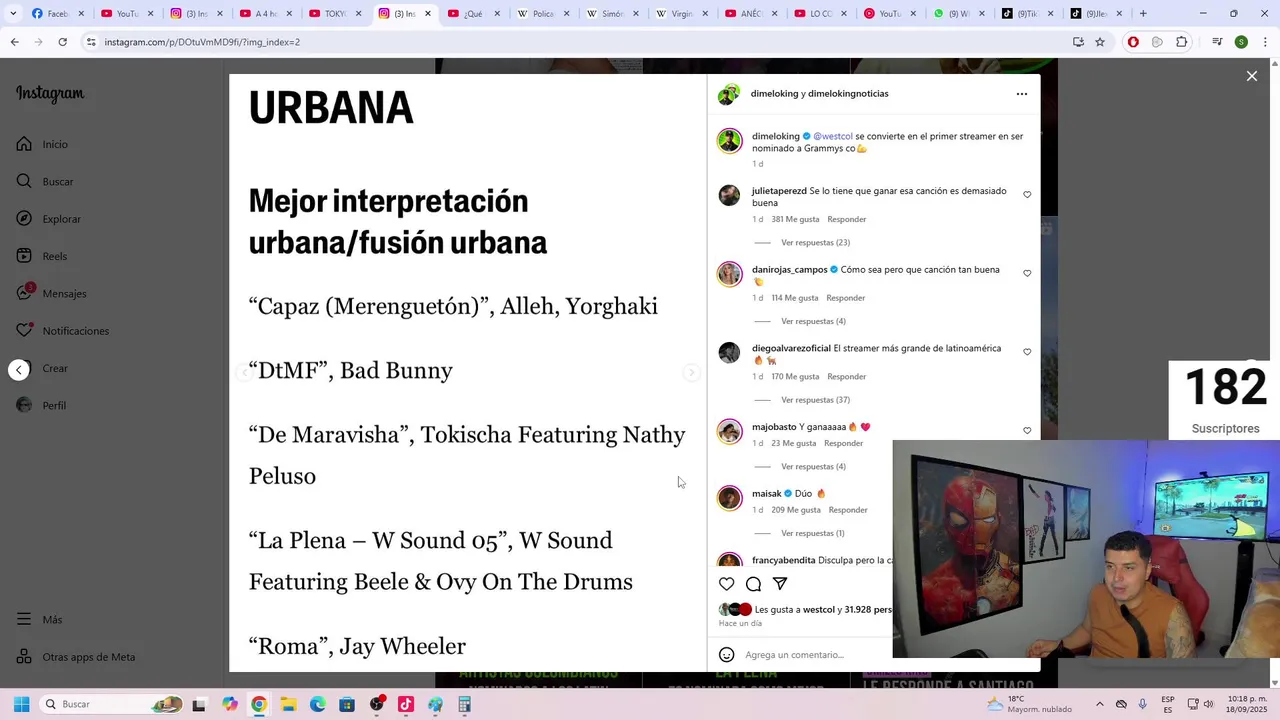Open Perfil in the sidebar

point(40,405)
